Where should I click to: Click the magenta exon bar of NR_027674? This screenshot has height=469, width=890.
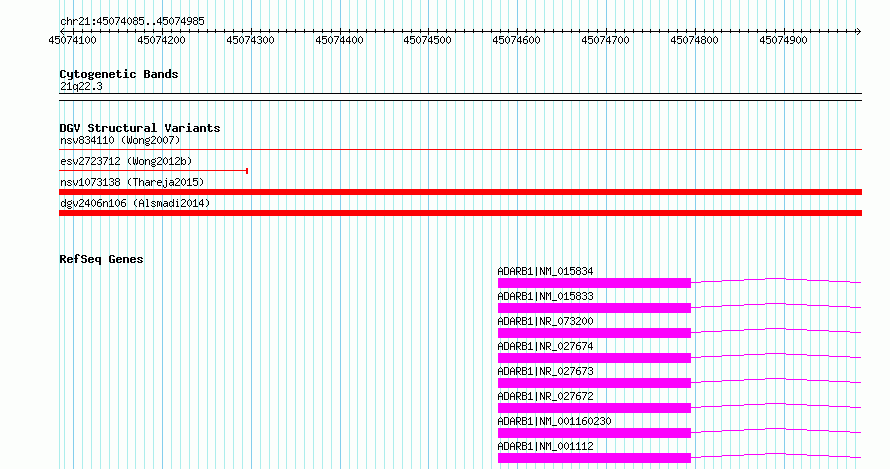coord(594,358)
